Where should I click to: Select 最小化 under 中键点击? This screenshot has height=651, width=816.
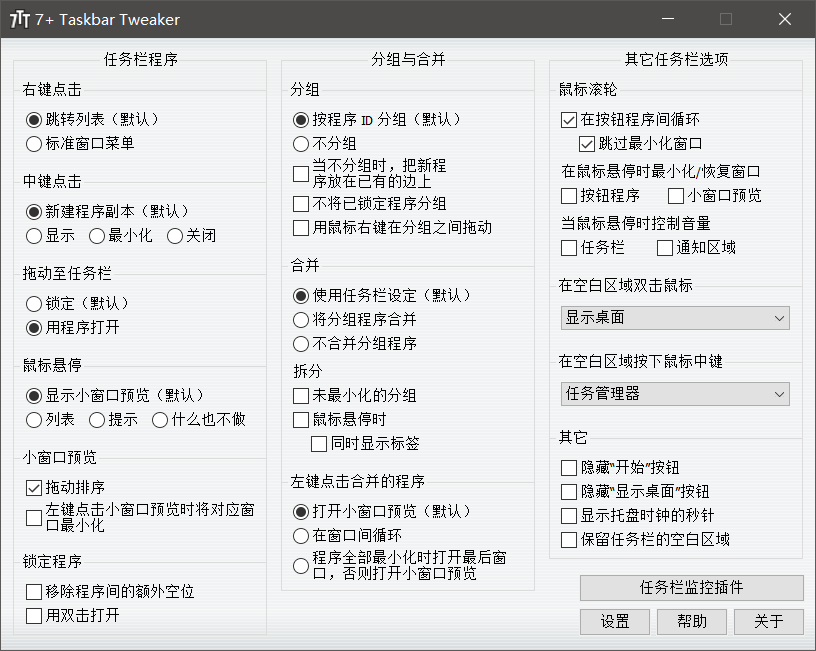point(97,236)
